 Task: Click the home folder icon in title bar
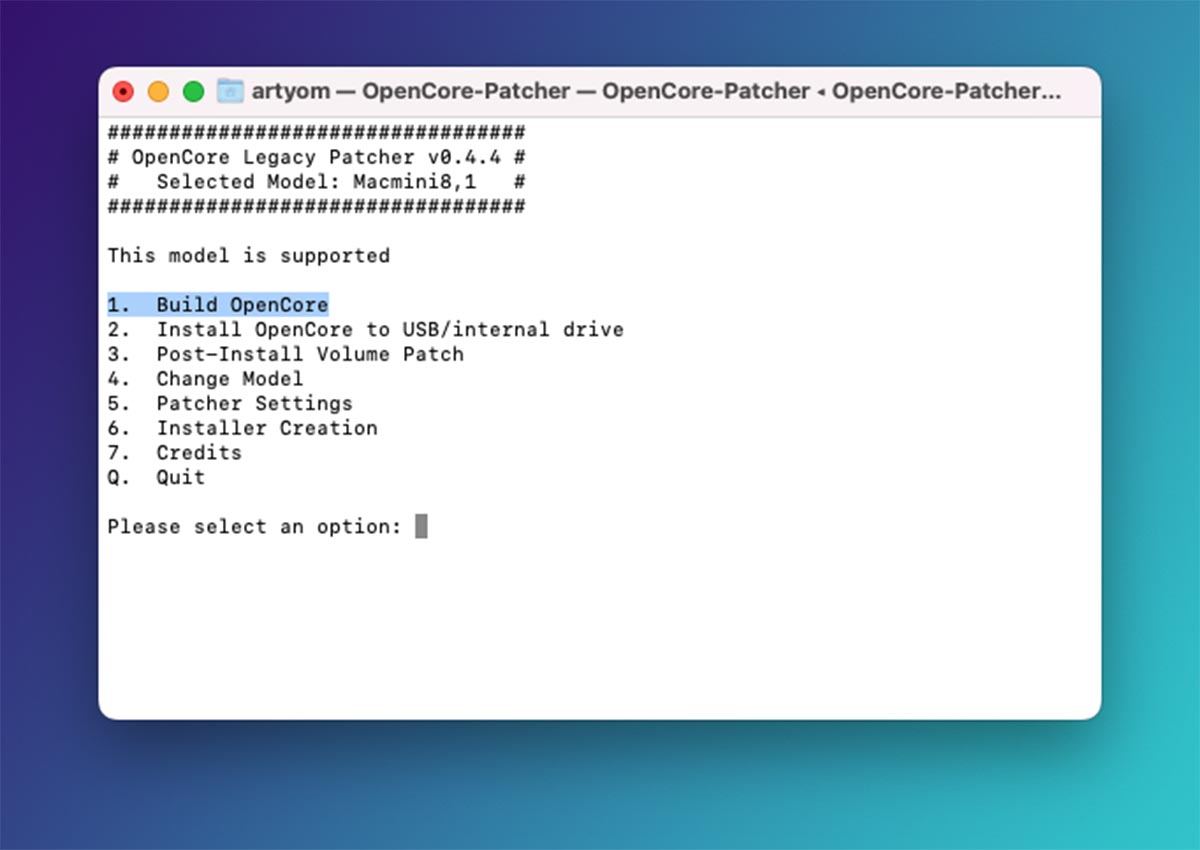coord(231,91)
